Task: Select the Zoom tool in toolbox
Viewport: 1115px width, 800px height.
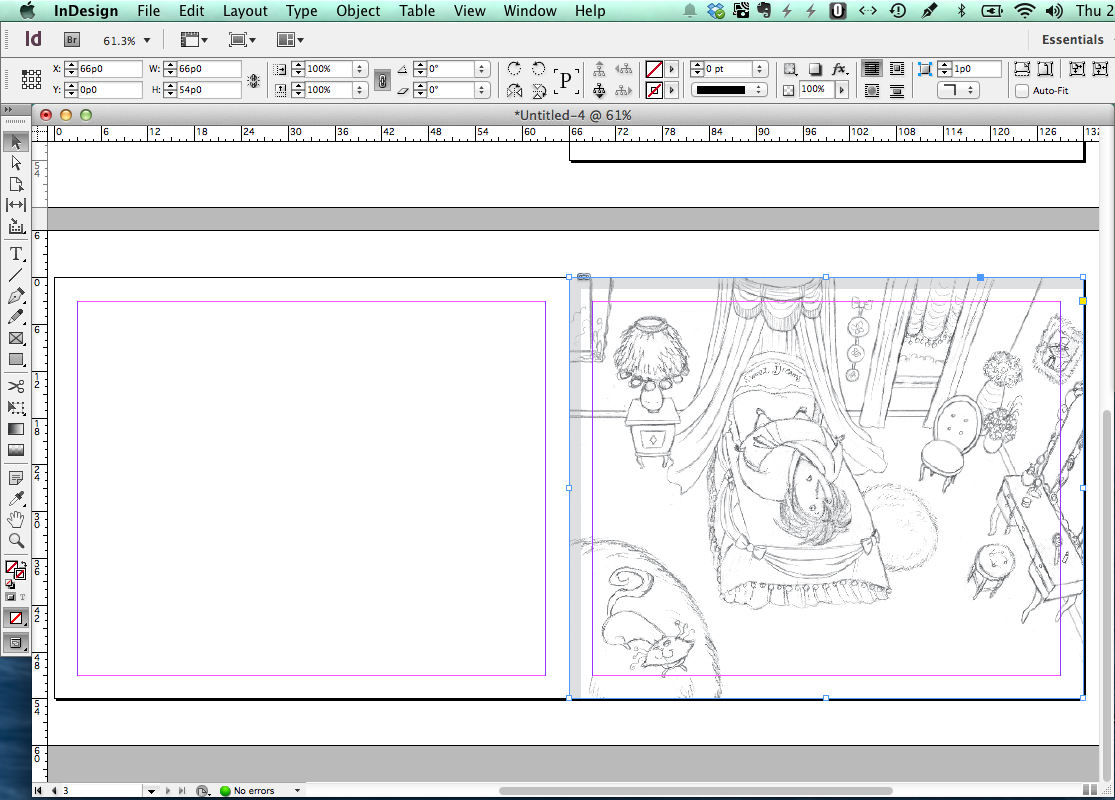Action: click(x=16, y=541)
